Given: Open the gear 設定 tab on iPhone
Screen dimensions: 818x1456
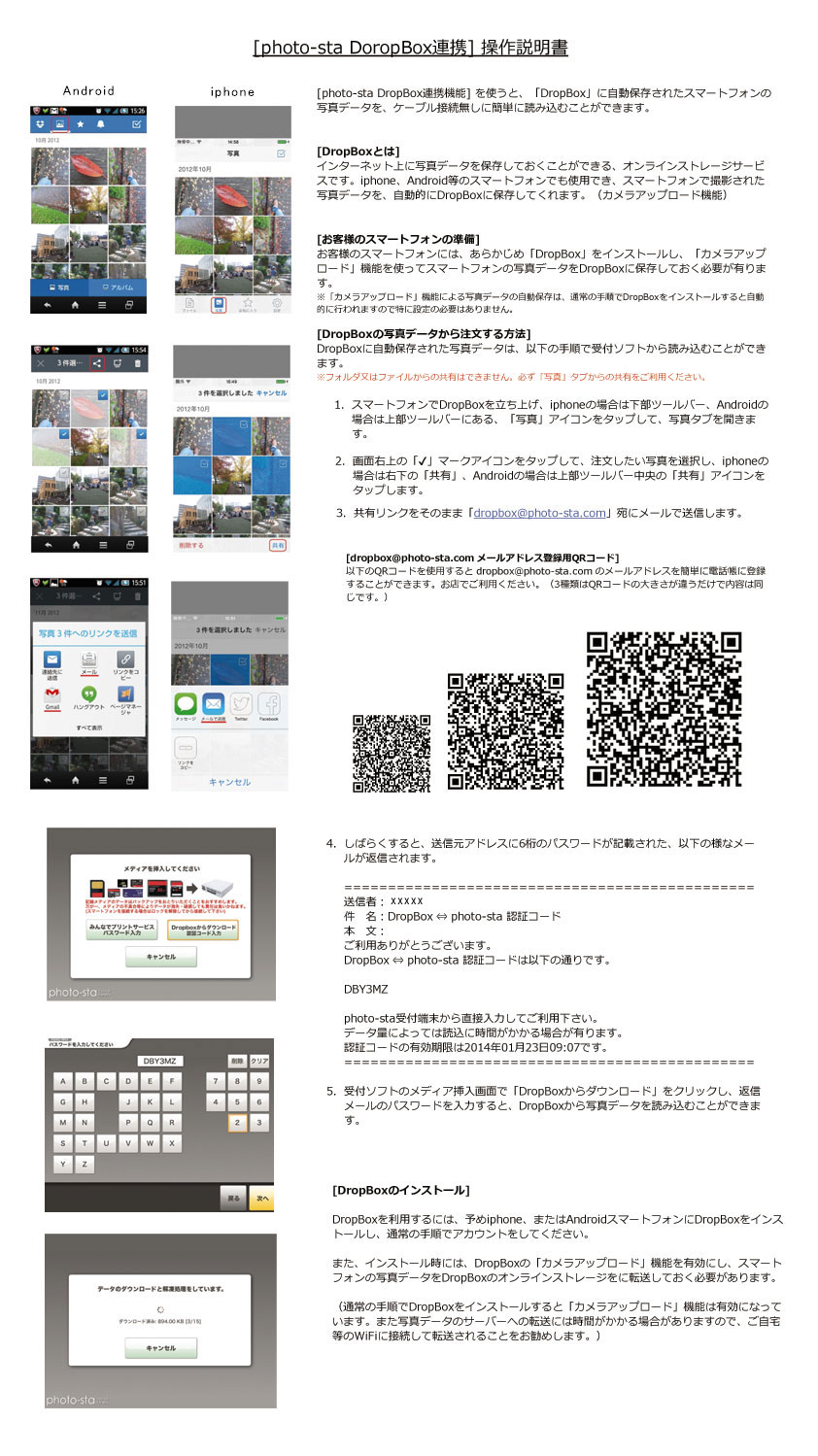Looking at the screenshot, I should pos(277,304).
